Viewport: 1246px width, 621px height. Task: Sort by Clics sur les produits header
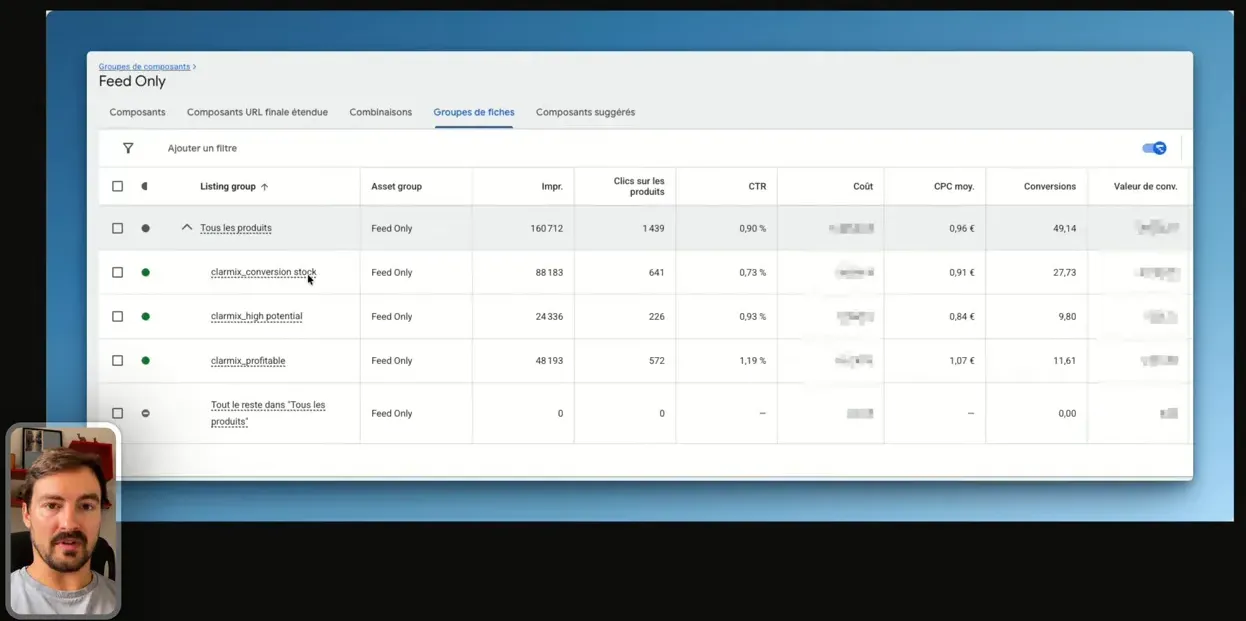[x=639, y=186]
